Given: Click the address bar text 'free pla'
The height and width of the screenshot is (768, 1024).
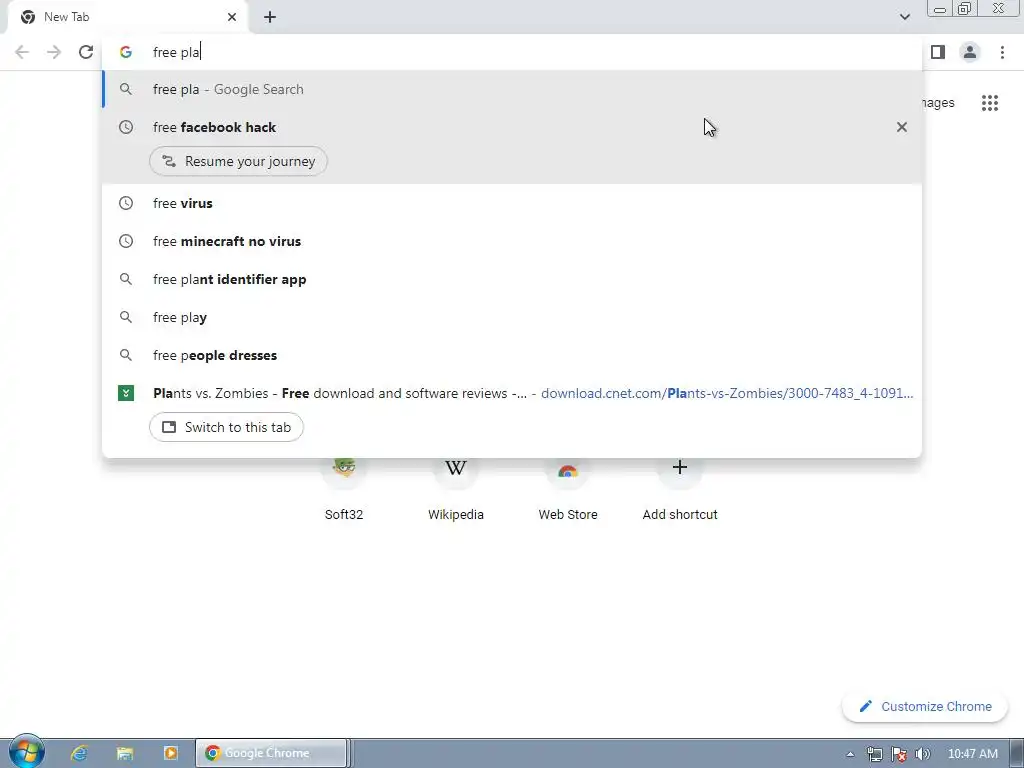Looking at the screenshot, I should [x=176, y=52].
